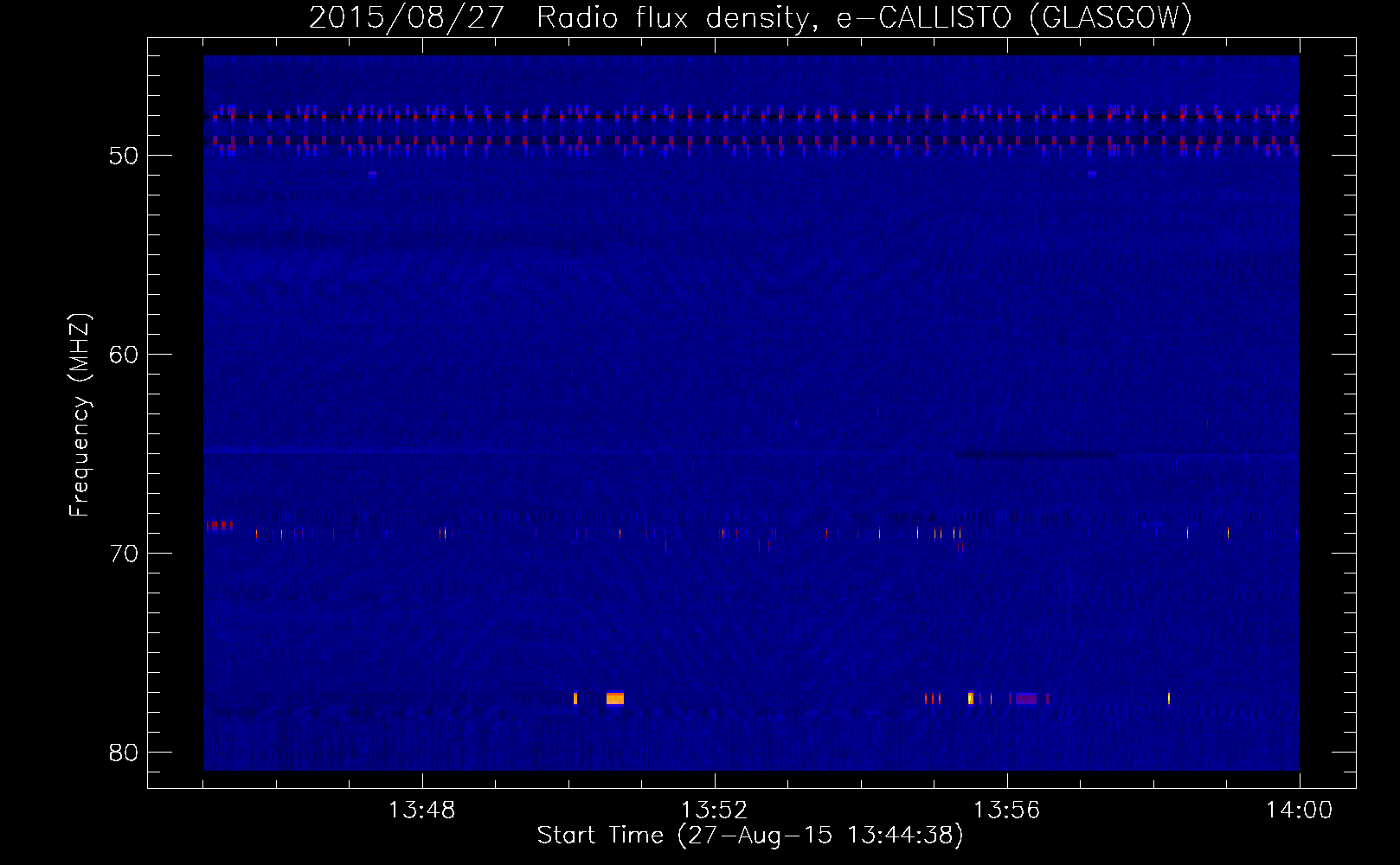Click the 60 frequency tick label
The height and width of the screenshot is (865, 1400).
(x=124, y=355)
